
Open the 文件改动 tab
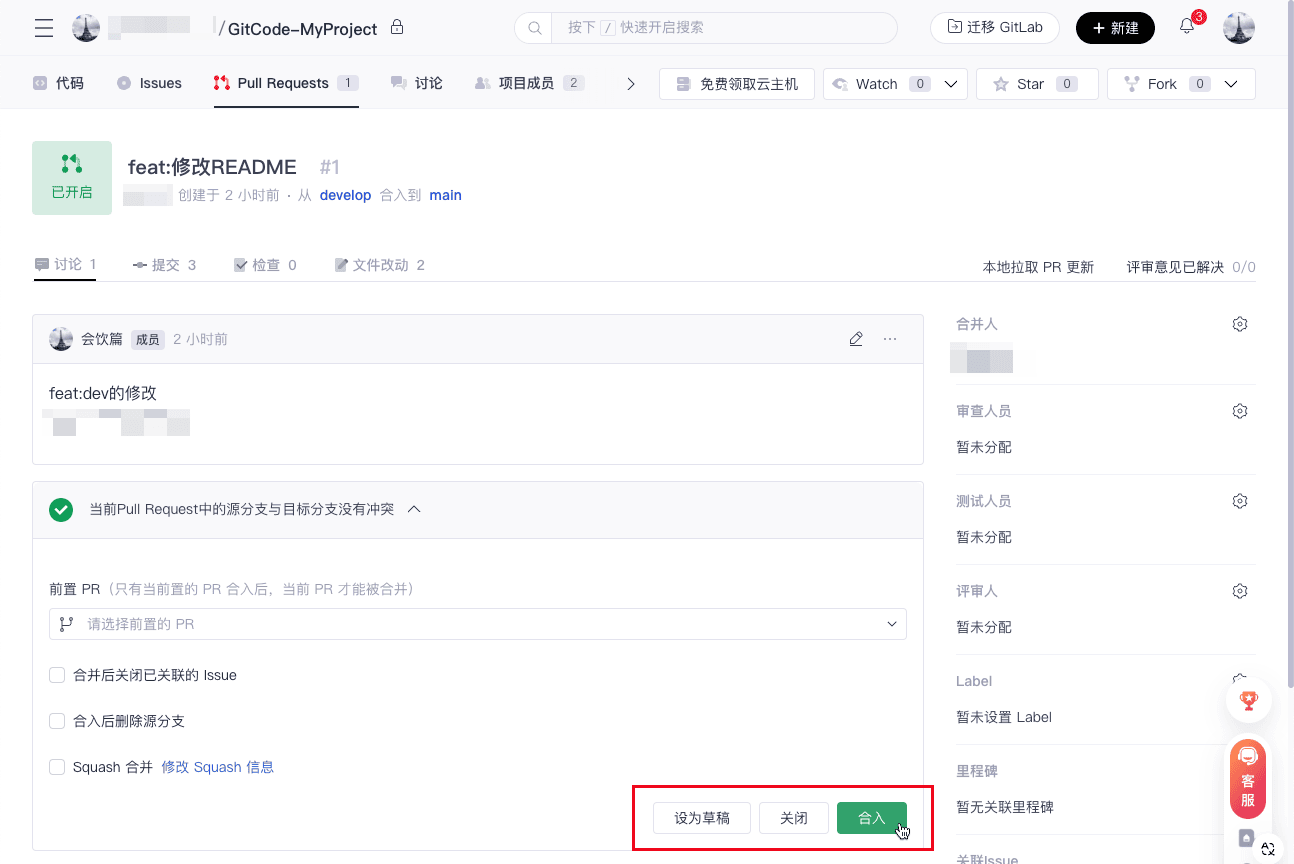tap(379, 265)
